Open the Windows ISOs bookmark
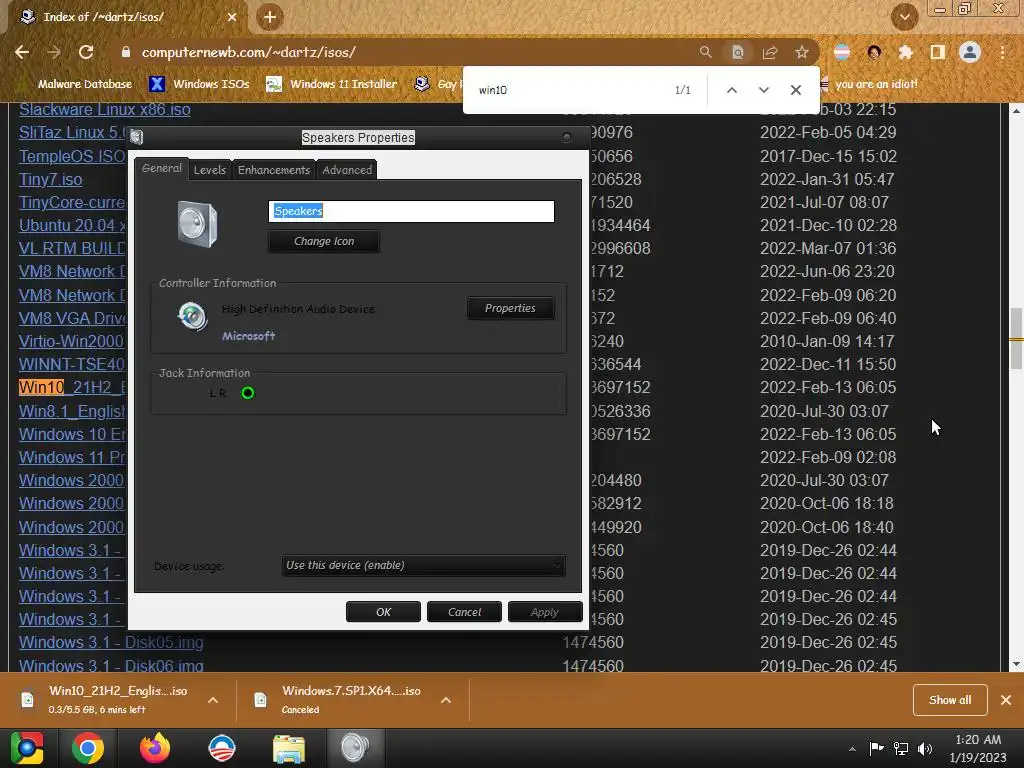This screenshot has height=768, width=1024. tap(199, 84)
